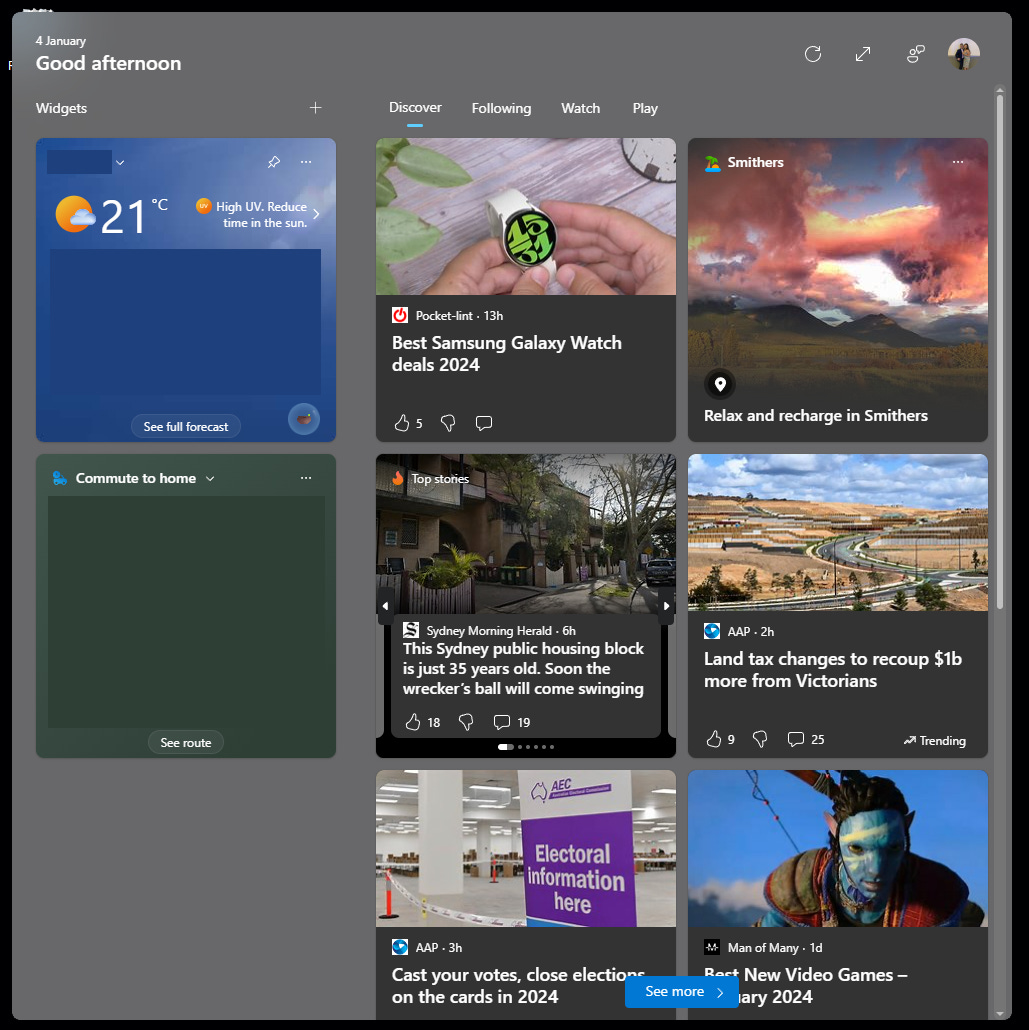Comment on Samsung Galaxy Watch article
Viewport: 1029px width, 1030px height.
484,423
